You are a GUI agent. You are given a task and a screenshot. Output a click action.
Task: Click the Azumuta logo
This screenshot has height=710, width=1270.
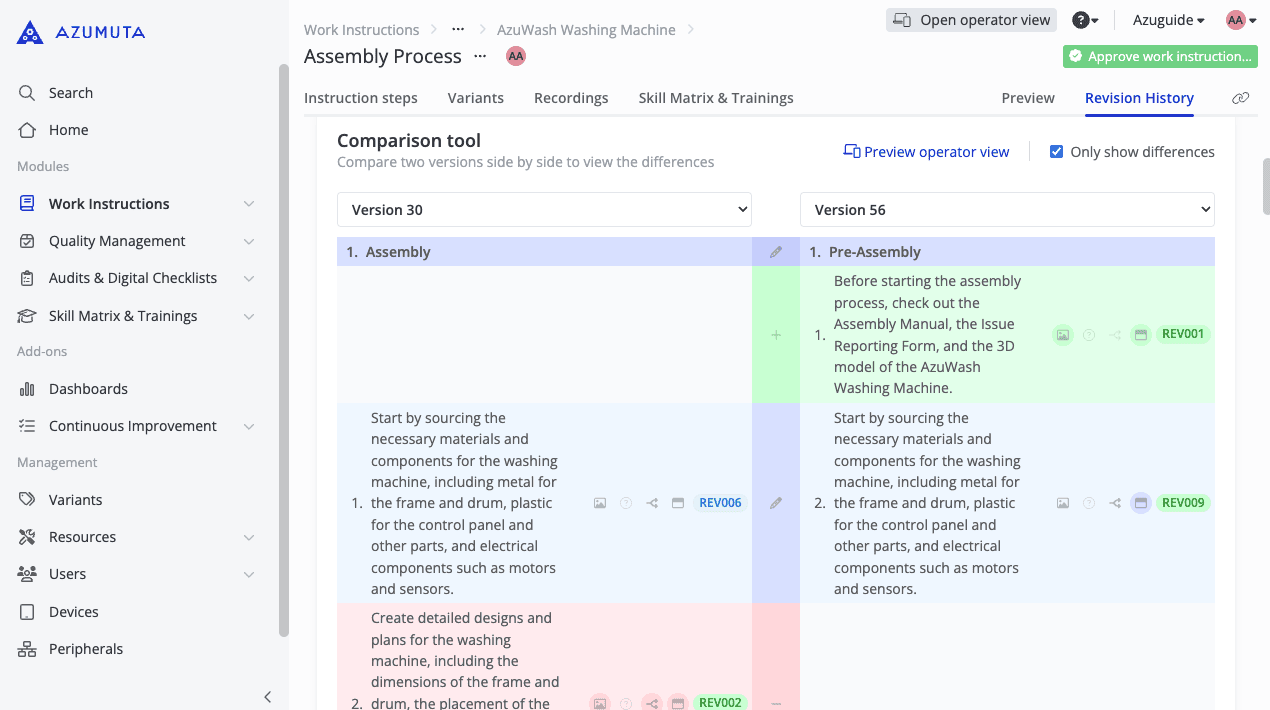81,33
